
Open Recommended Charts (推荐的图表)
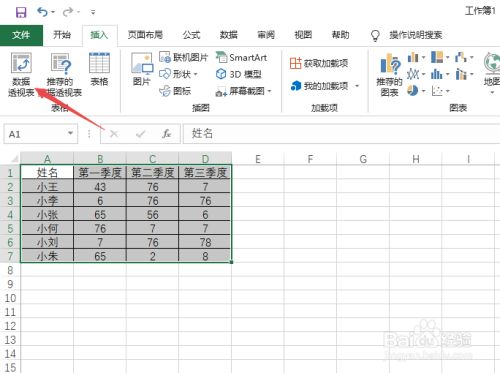coord(389,64)
